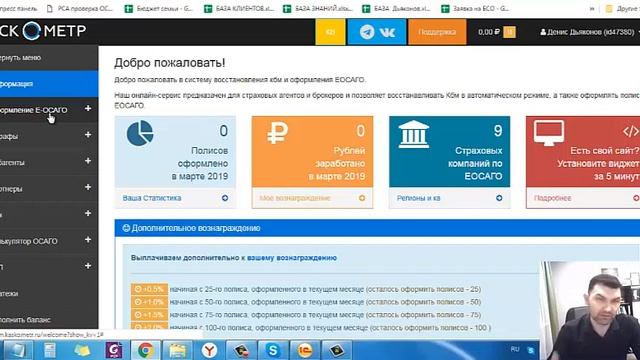Screen dimensions: 640x360
Task: Open the Платежи sidebar item
Action: tap(49, 293)
